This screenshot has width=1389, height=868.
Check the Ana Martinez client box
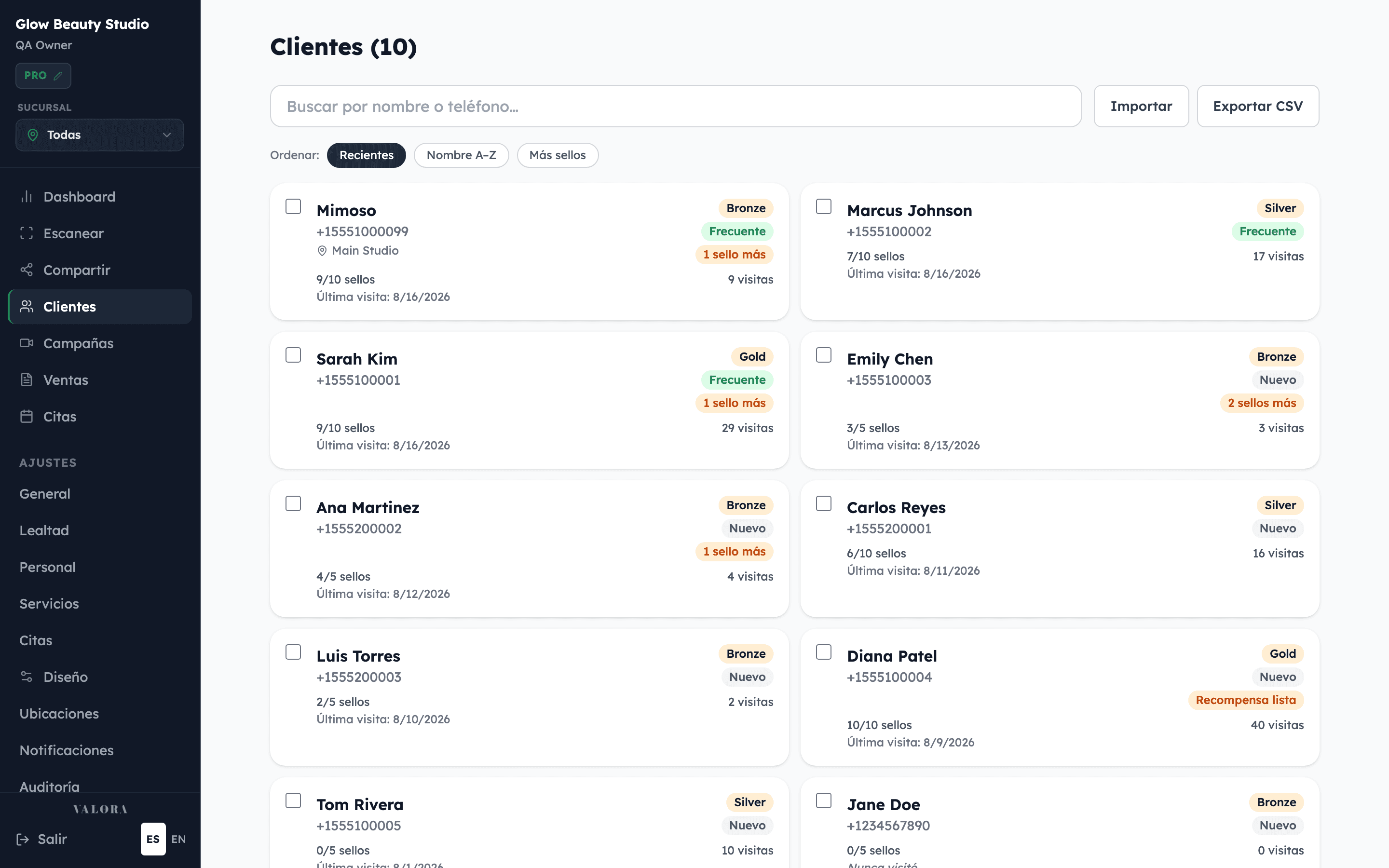coord(293,503)
